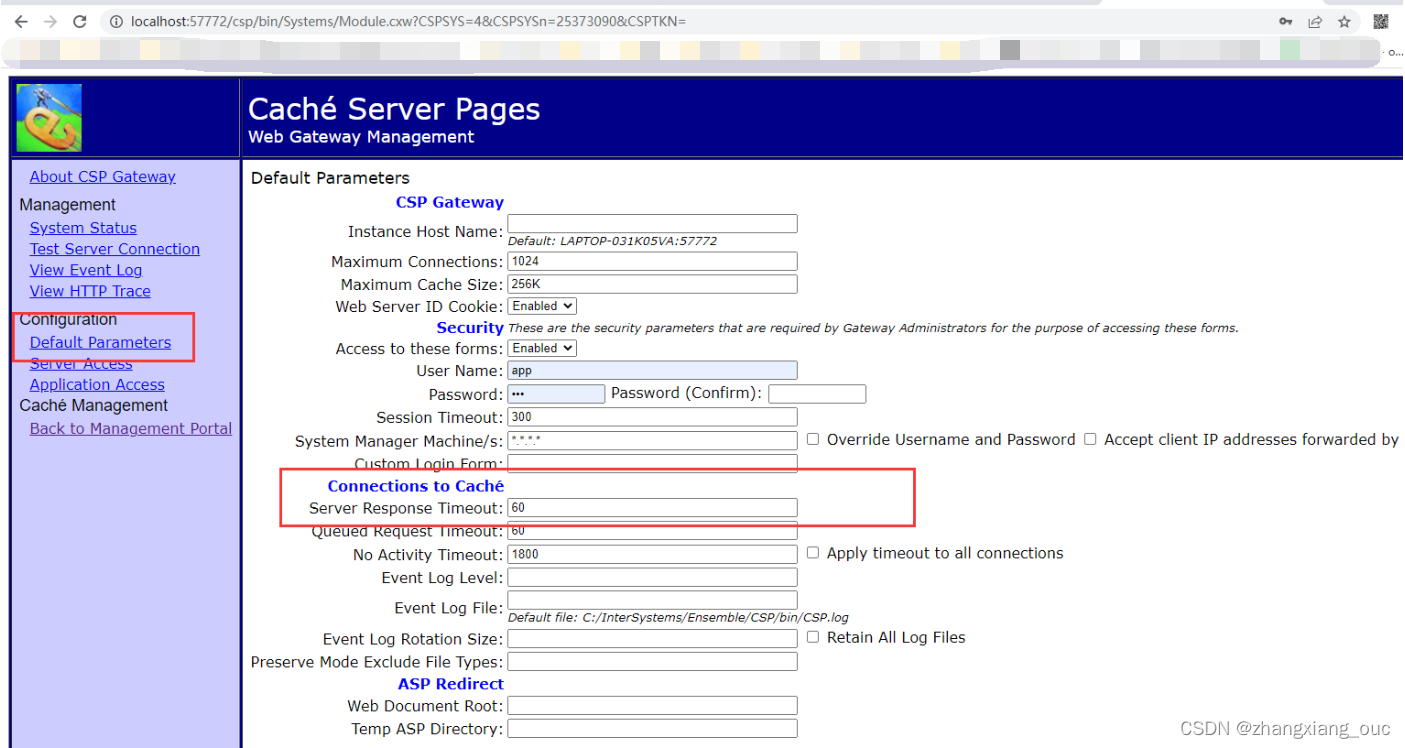Viewport: 1405px width, 748px height.
Task: Click the Queued Request Timeout field
Action: pos(652,531)
